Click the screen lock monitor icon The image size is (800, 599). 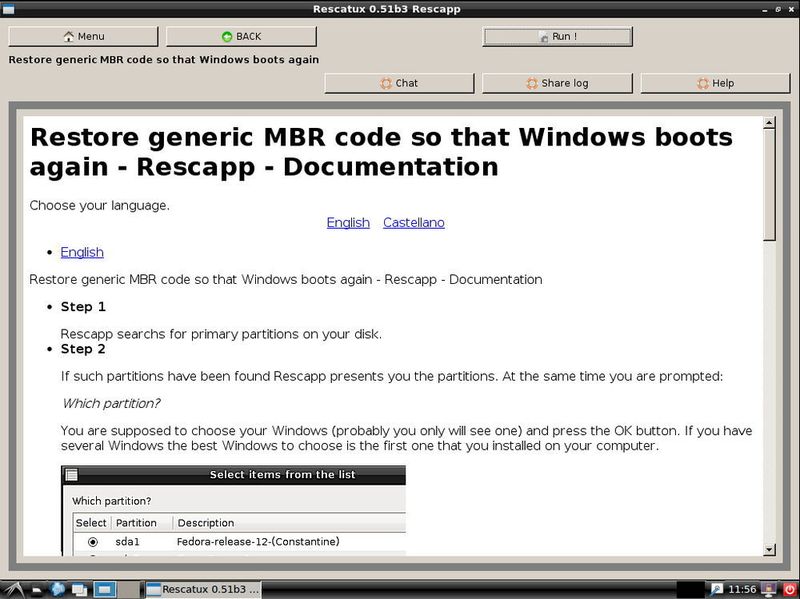click(x=769, y=589)
